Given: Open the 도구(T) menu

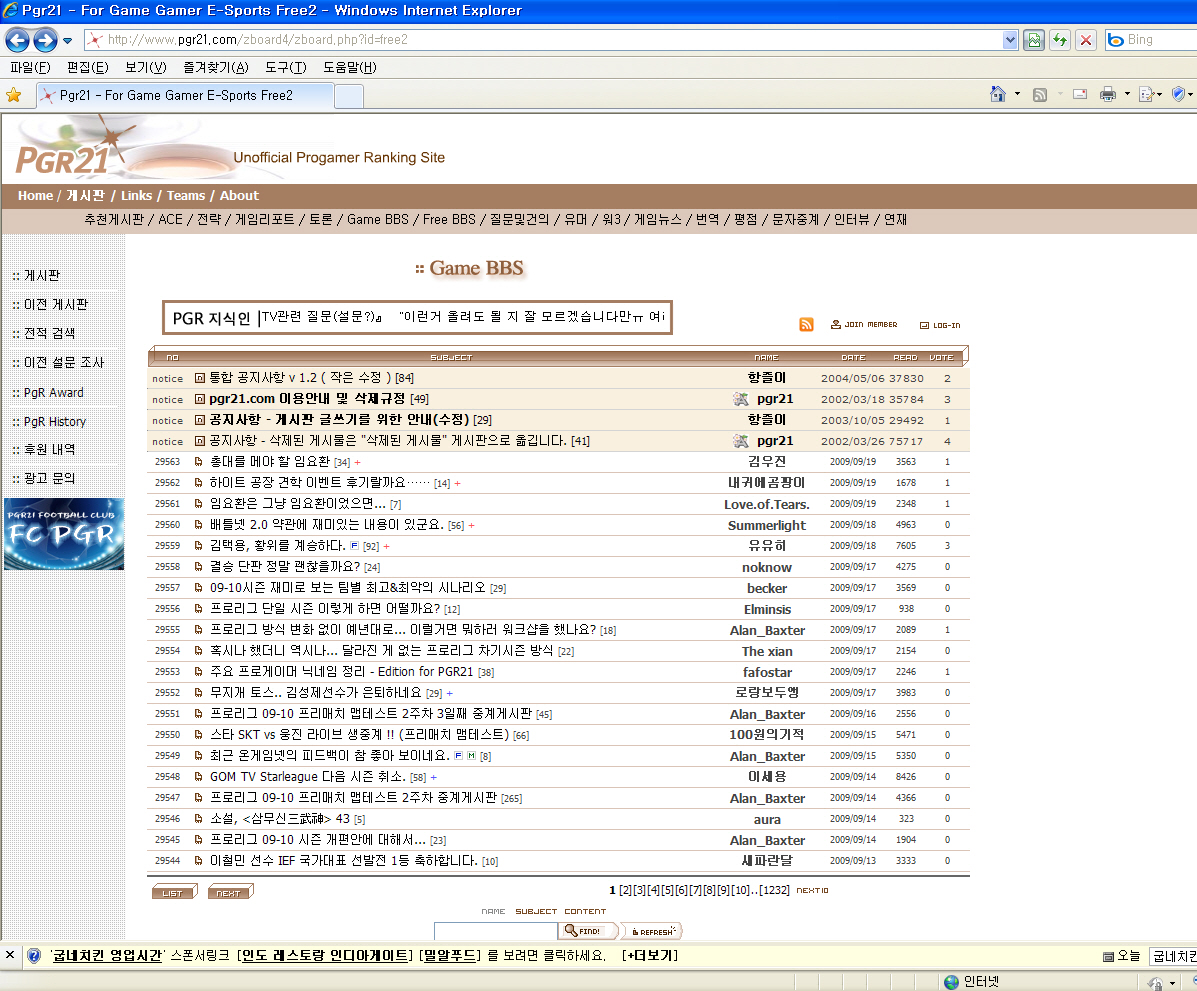Looking at the screenshot, I should [x=286, y=67].
